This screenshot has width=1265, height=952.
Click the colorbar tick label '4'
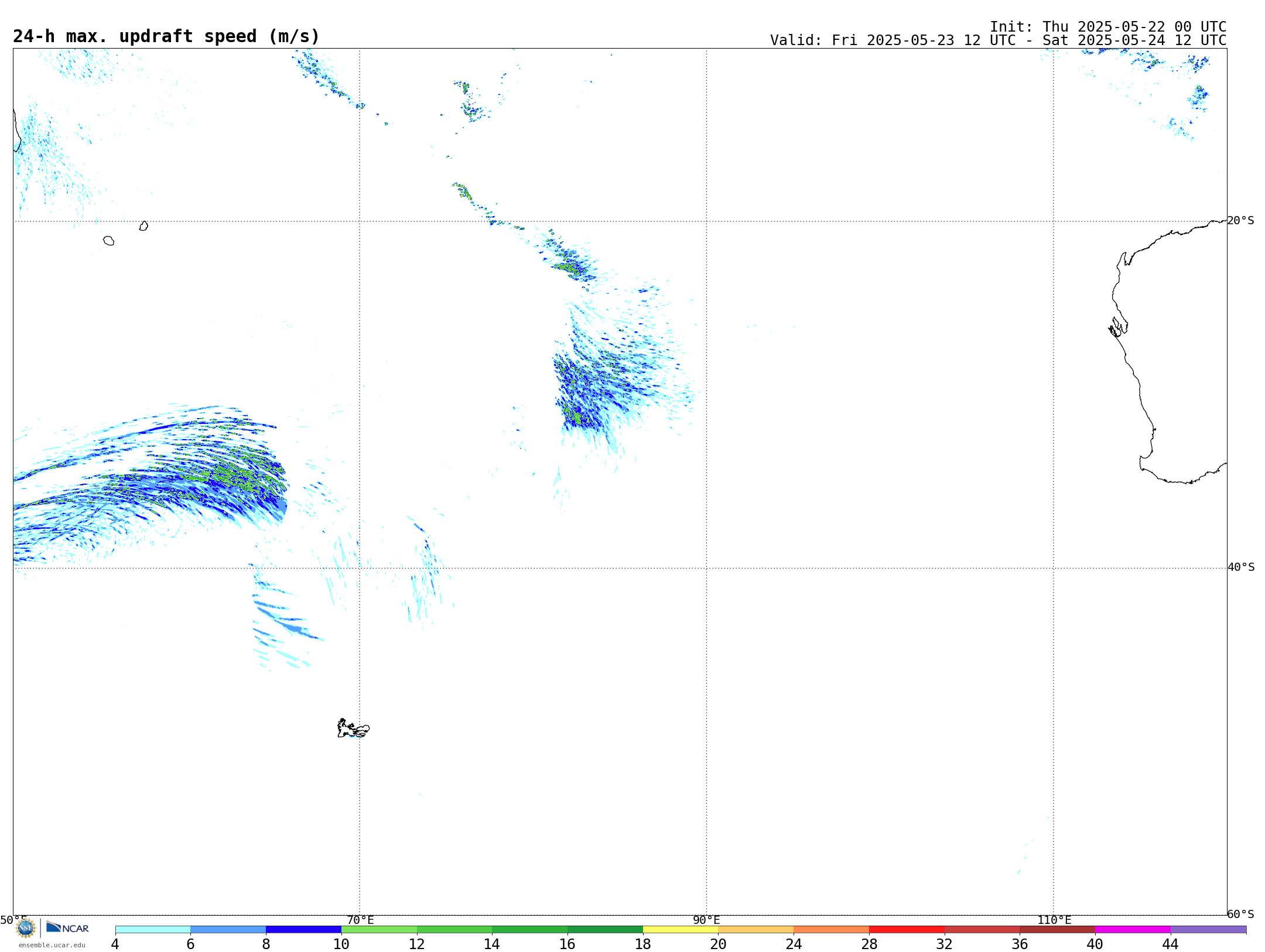click(x=115, y=944)
